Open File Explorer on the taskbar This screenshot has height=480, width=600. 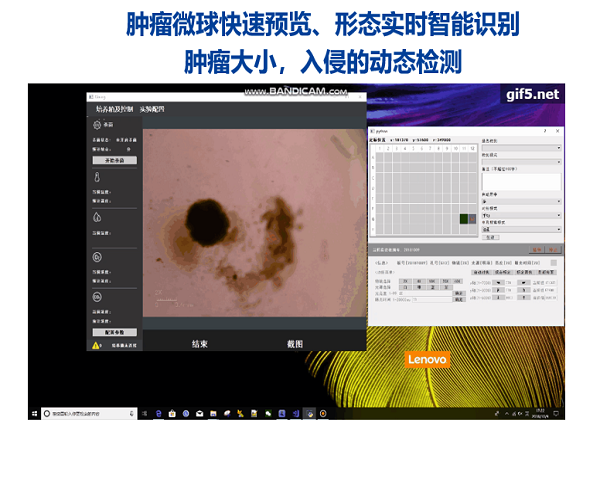[213, 413]
